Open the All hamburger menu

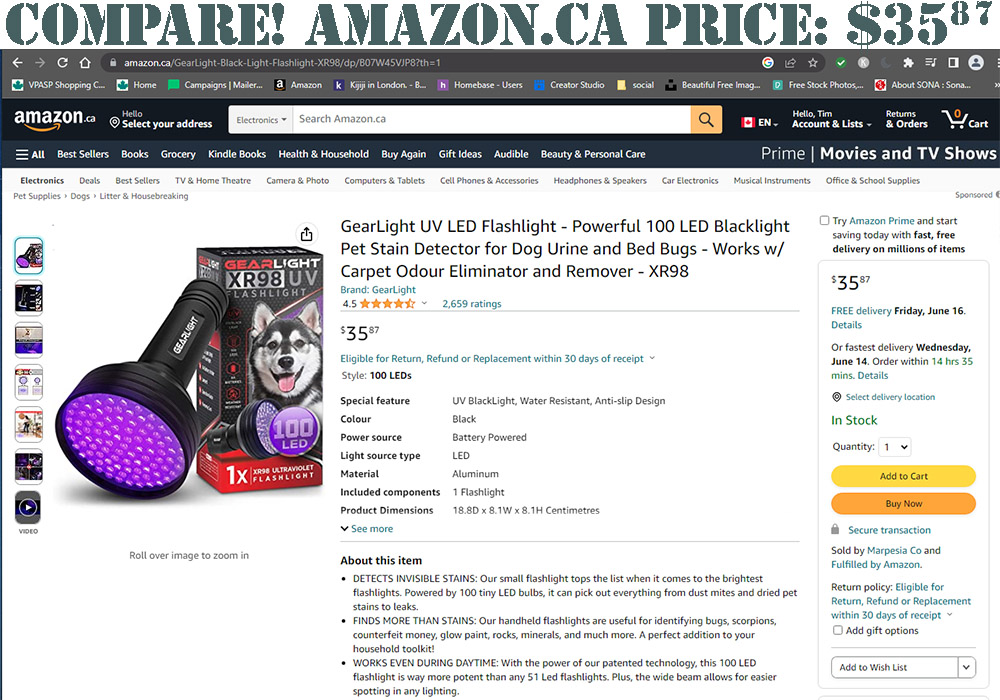pos(30,154)
